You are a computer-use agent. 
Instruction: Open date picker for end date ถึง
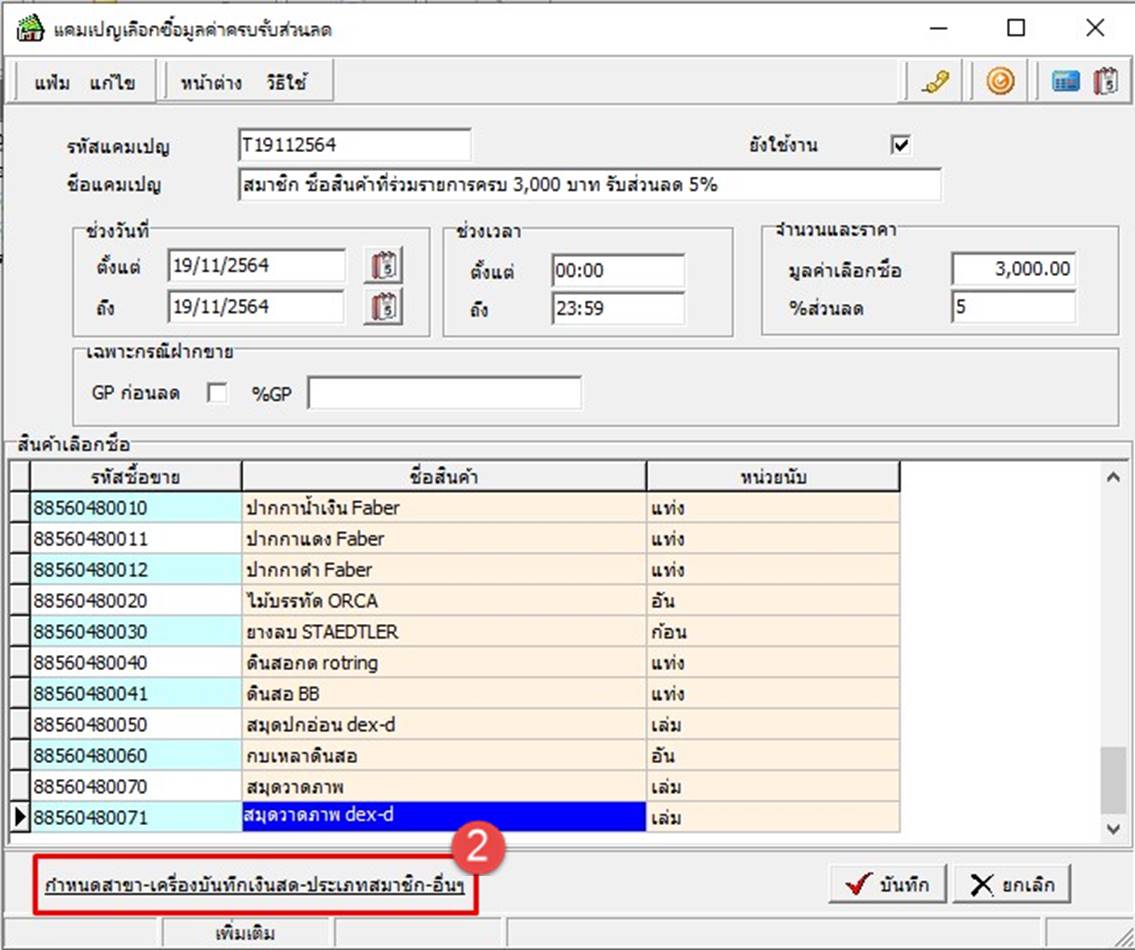pos(386,306)
